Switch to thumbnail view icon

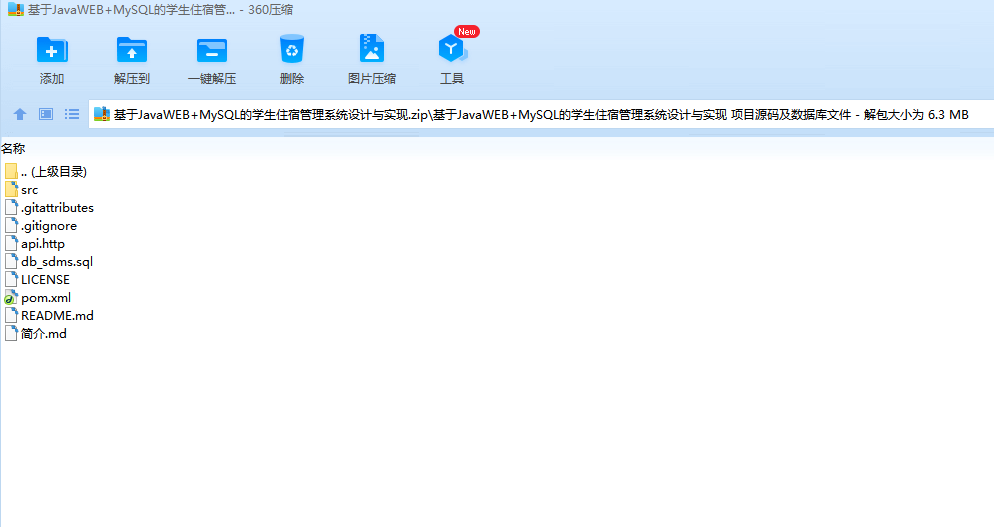46,114
